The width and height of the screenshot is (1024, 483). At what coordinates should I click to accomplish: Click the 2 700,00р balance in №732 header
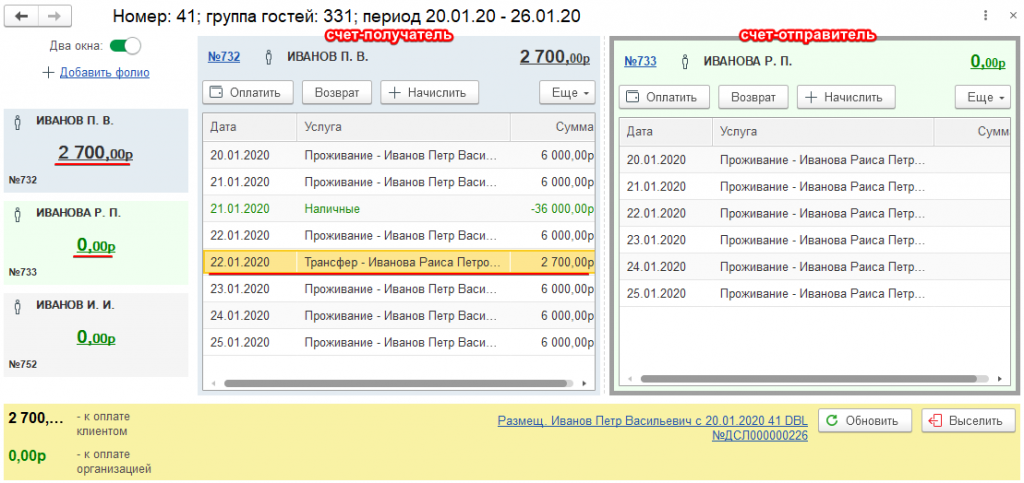pyautogui.click(x=555, y=57)
